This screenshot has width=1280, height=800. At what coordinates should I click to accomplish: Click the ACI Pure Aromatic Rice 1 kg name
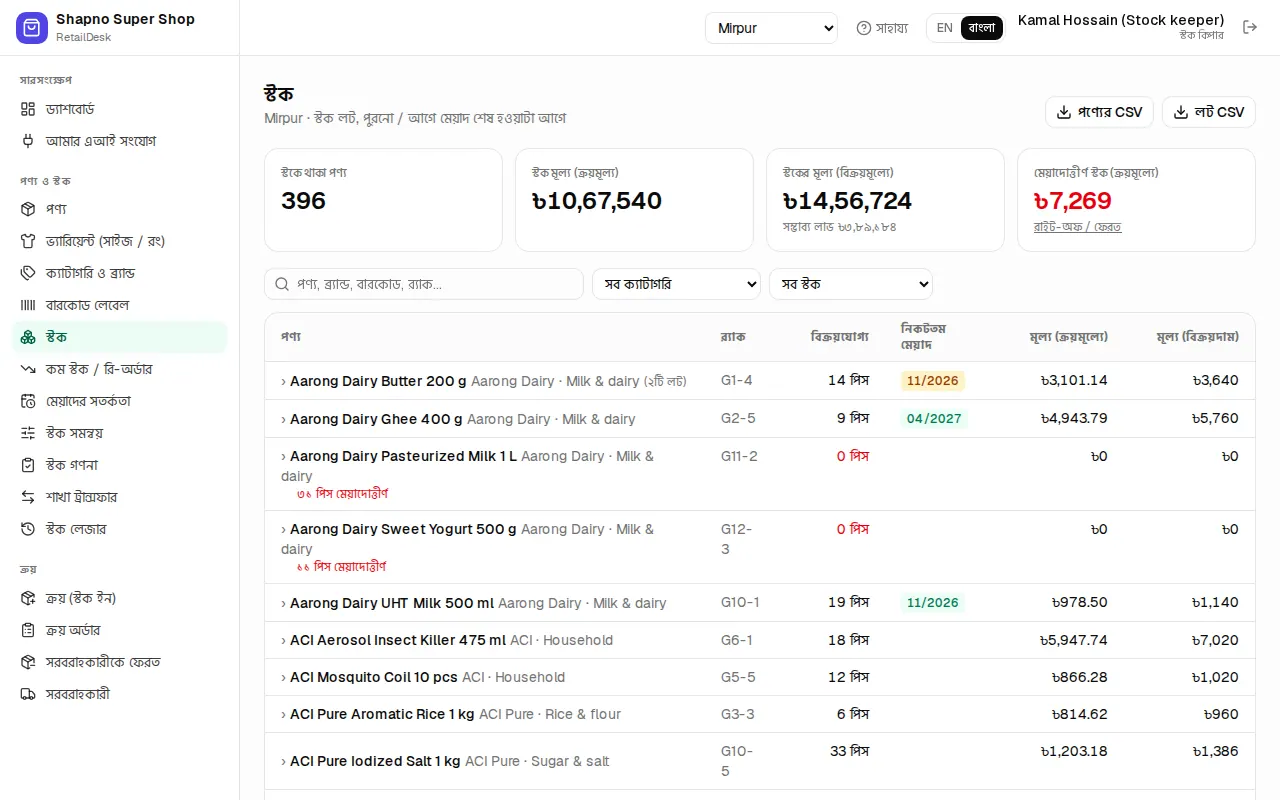coord(382,714)
